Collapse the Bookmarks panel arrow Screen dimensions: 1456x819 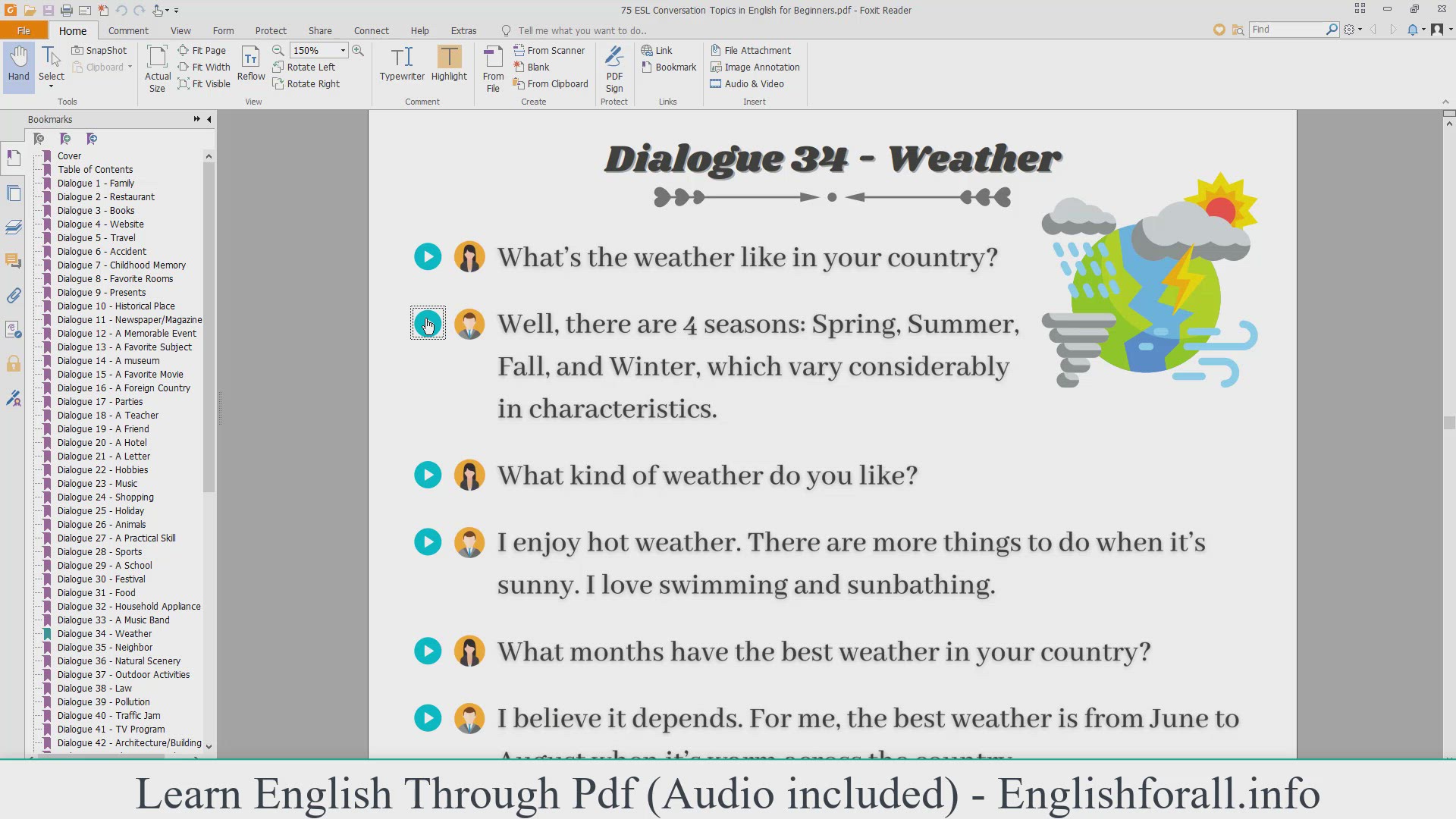click(x=209, y=119)
